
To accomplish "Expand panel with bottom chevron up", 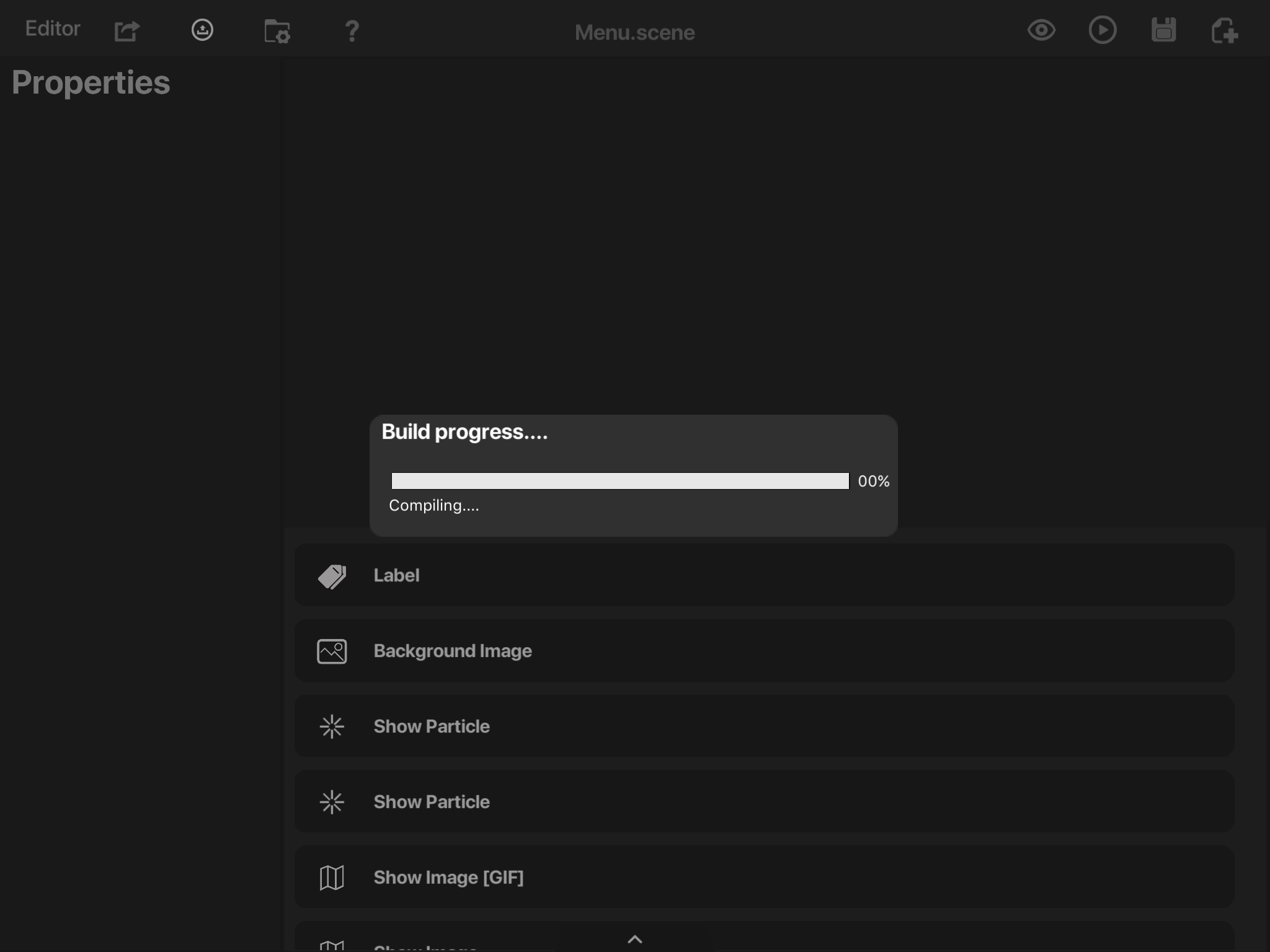I will [x=634, y=939].
